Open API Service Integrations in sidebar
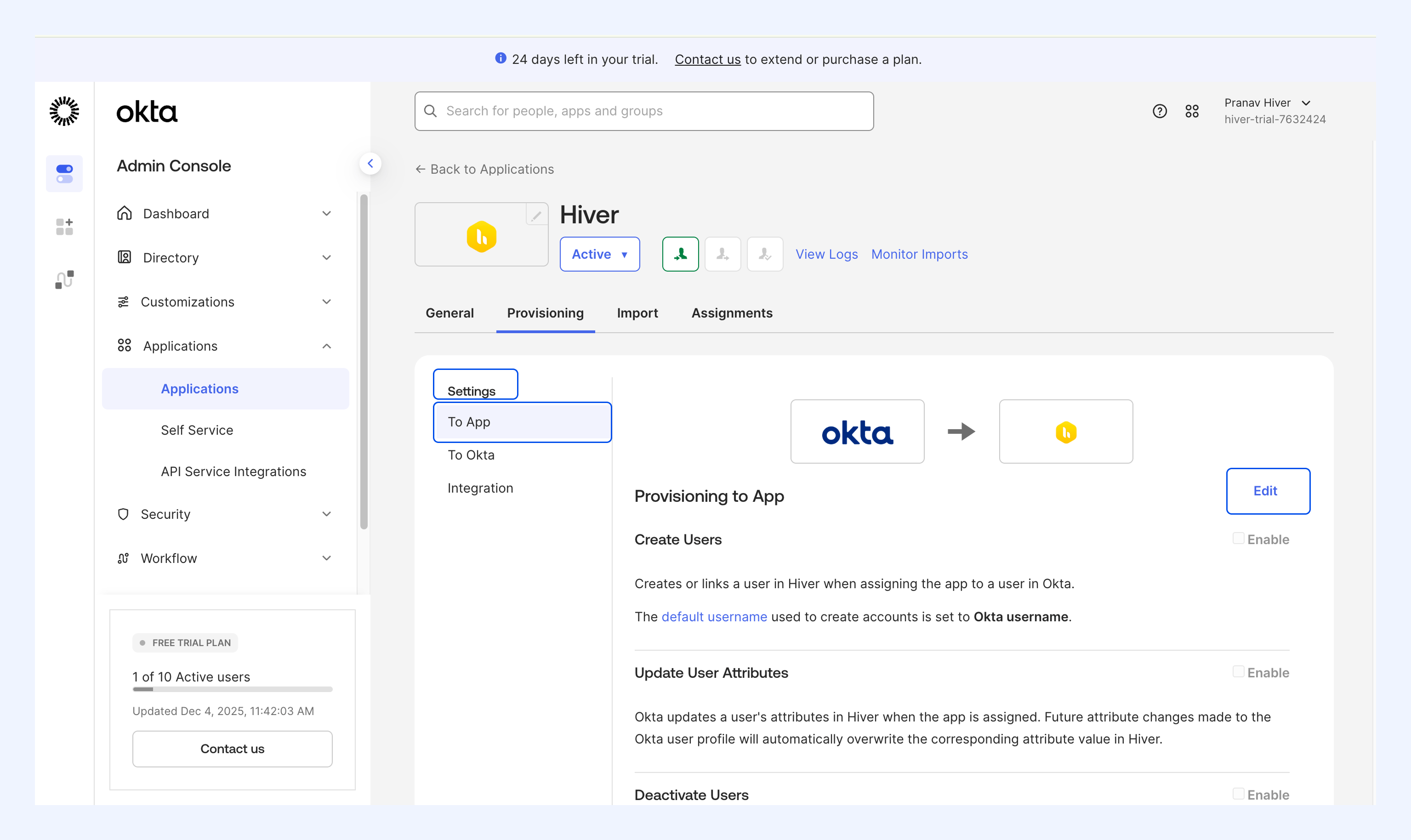Viewport: 1411px width, 840px height. pos(233,471)
